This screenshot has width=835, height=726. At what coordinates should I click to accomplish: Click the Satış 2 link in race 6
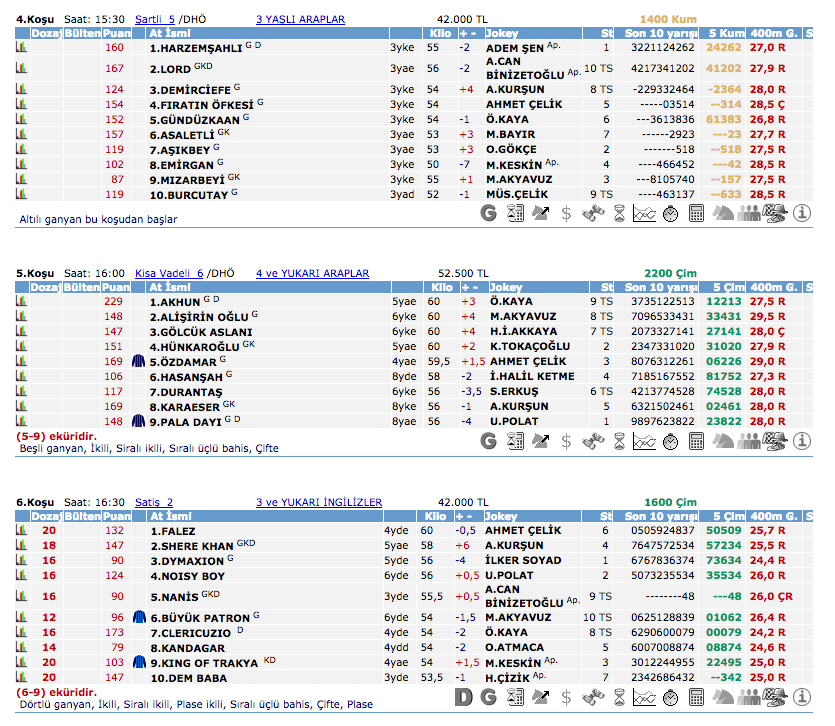154,502
